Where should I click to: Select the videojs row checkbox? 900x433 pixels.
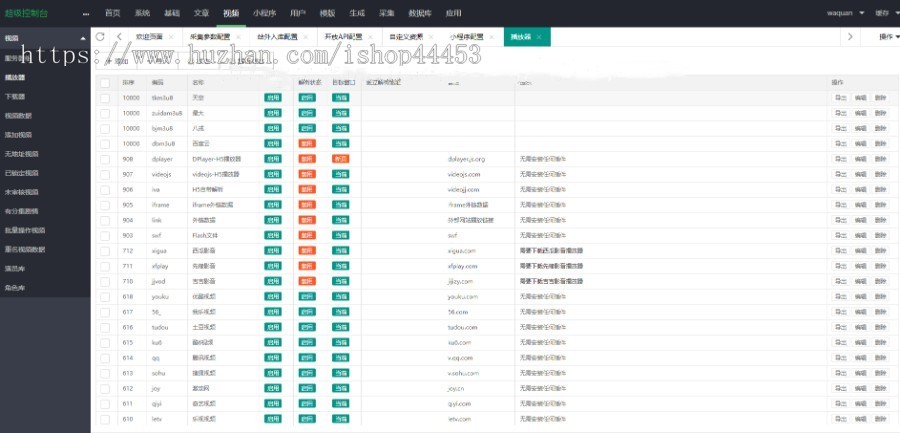pyautogui.click(x=105, y=174)
